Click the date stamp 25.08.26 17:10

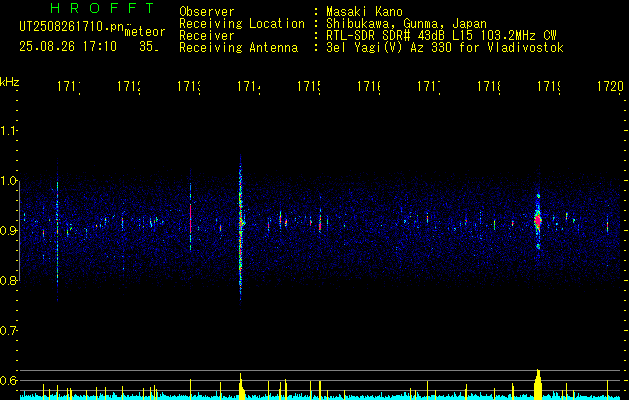tap(68, 47)
